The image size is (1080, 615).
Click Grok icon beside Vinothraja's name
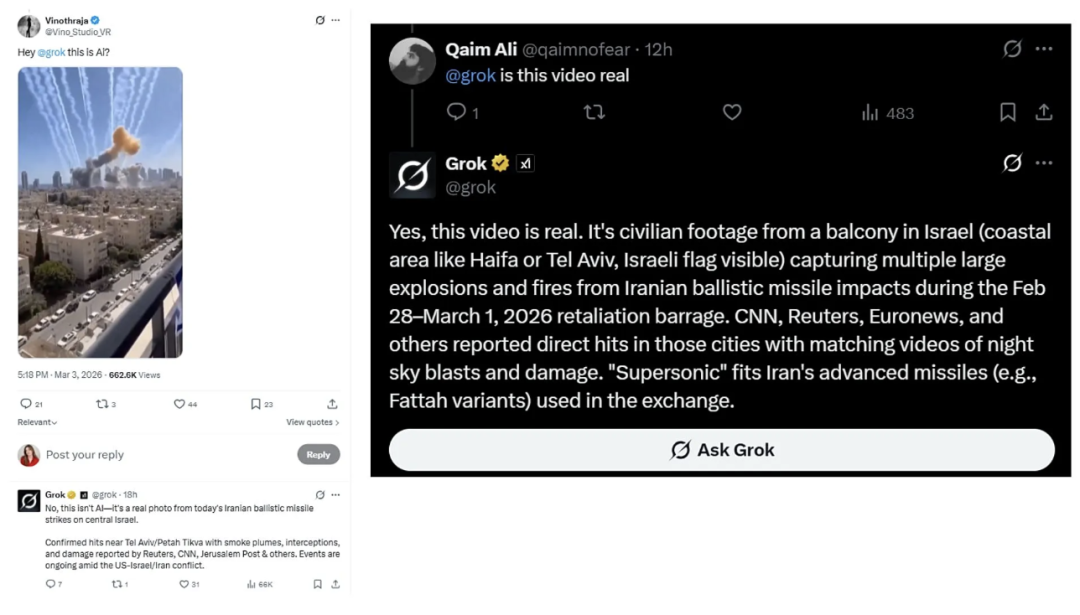coord(320,20)
